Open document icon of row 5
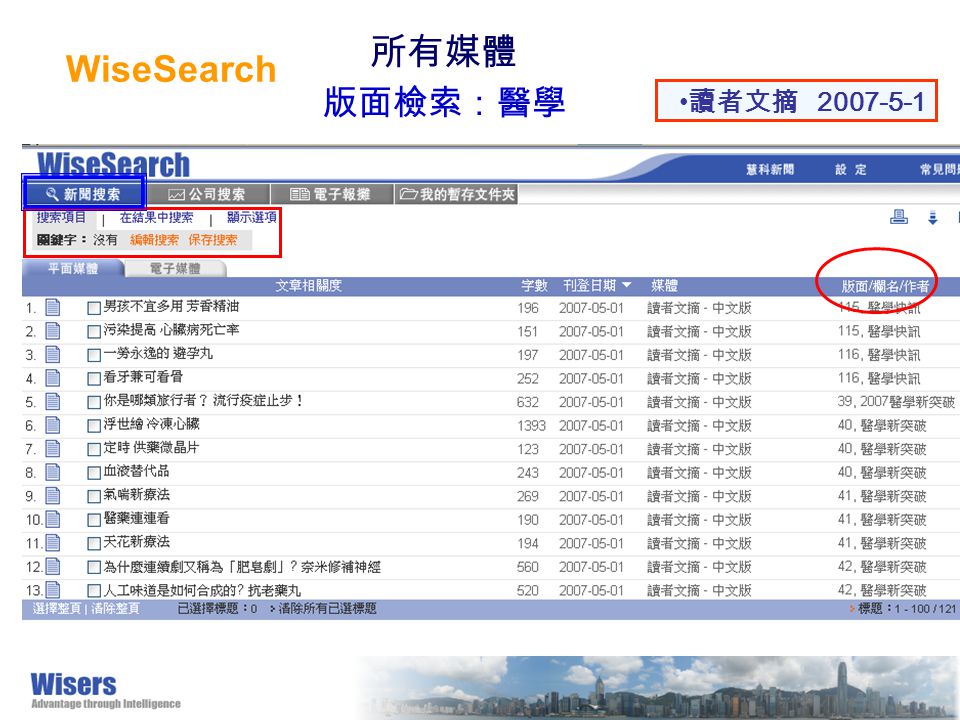 (53, 402)
